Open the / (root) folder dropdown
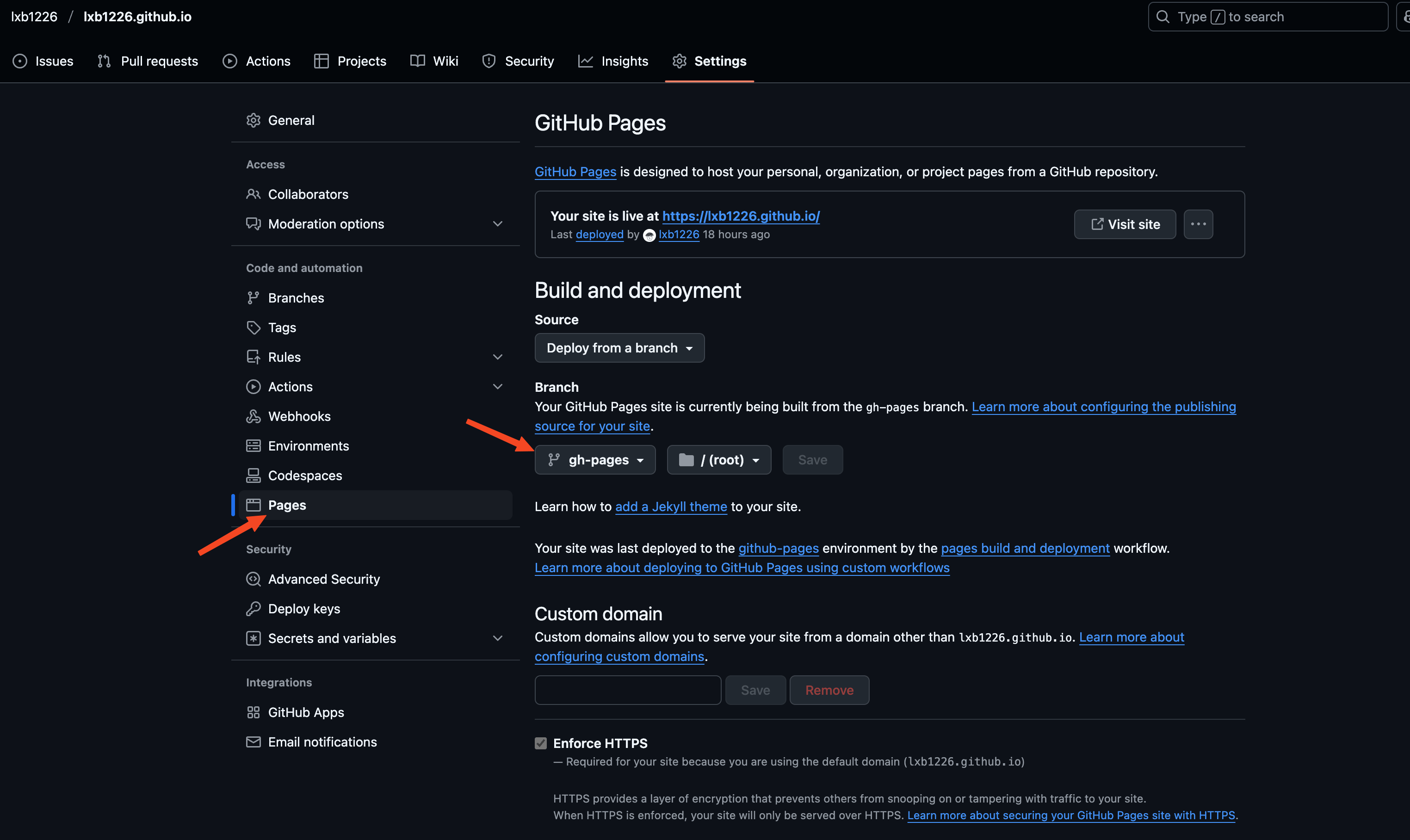The height and width of the screenshot is (840, 1410). (719, 460)
